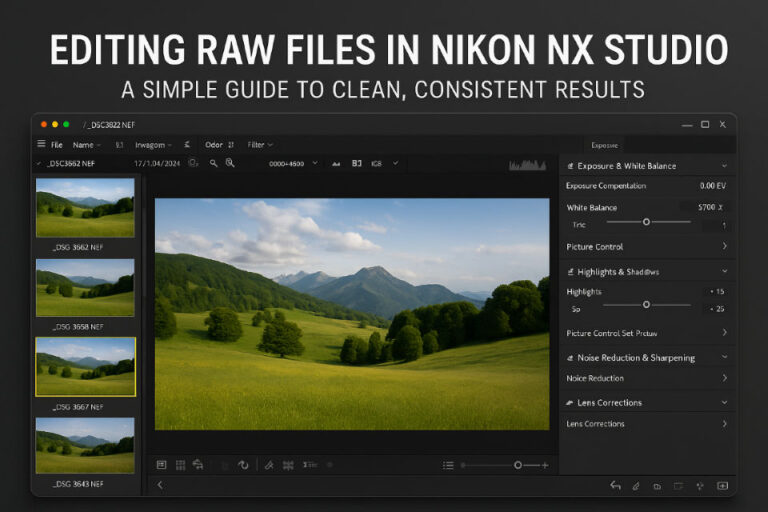Click the zoom-in magnifier icon
The height and width of the screenshot is (512, 768).
click(230, 163)
